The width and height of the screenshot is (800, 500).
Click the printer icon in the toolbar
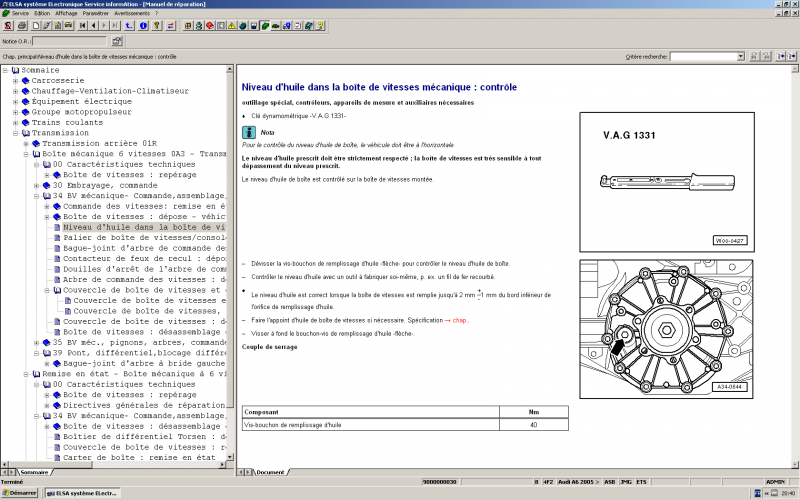(21, 25)
